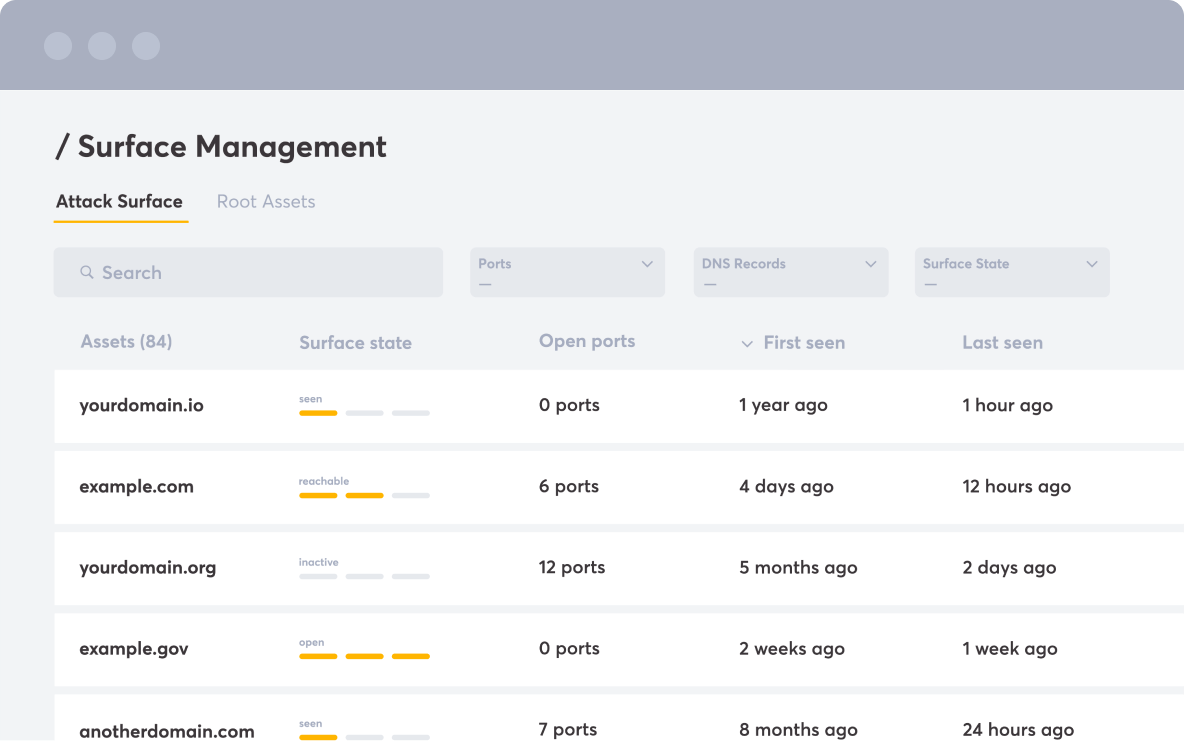Click the '1 year ago' first seen value

783,406
